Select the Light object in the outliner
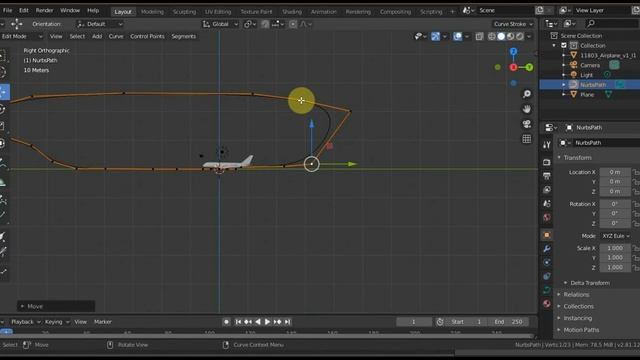The width and height of the screenshot is (640, 360). point(587,75)
